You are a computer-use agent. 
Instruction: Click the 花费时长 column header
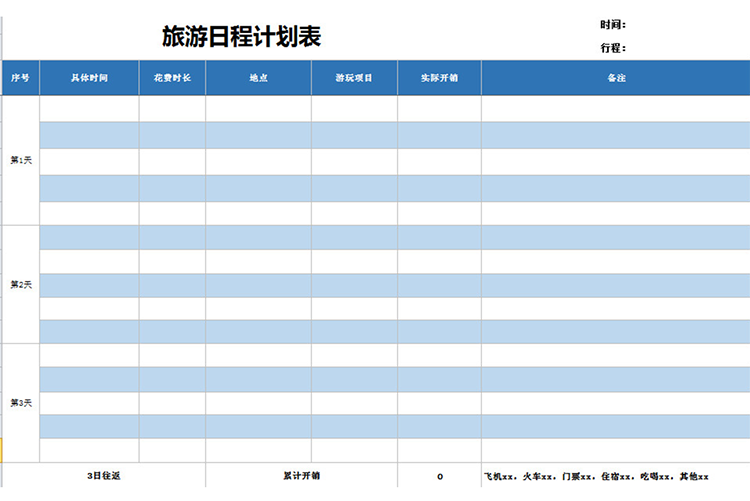[x=172, y=78]
